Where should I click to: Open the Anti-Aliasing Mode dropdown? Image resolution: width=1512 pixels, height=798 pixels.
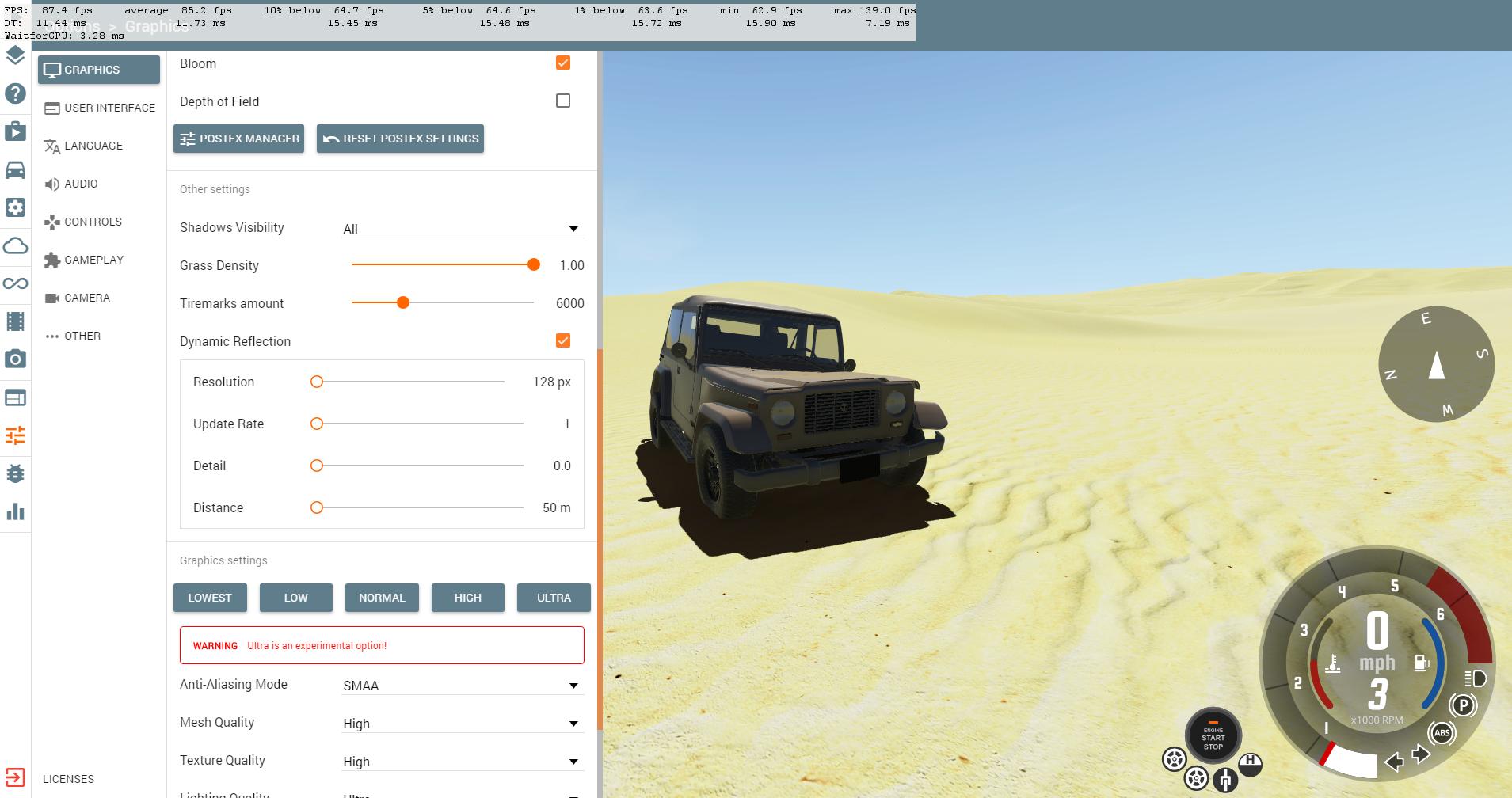point(463,686)
